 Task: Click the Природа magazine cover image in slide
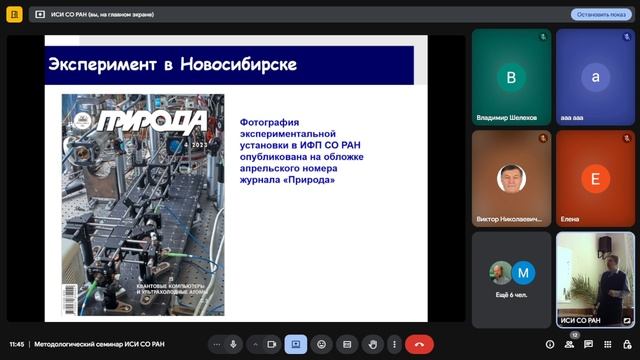(143, 205)
